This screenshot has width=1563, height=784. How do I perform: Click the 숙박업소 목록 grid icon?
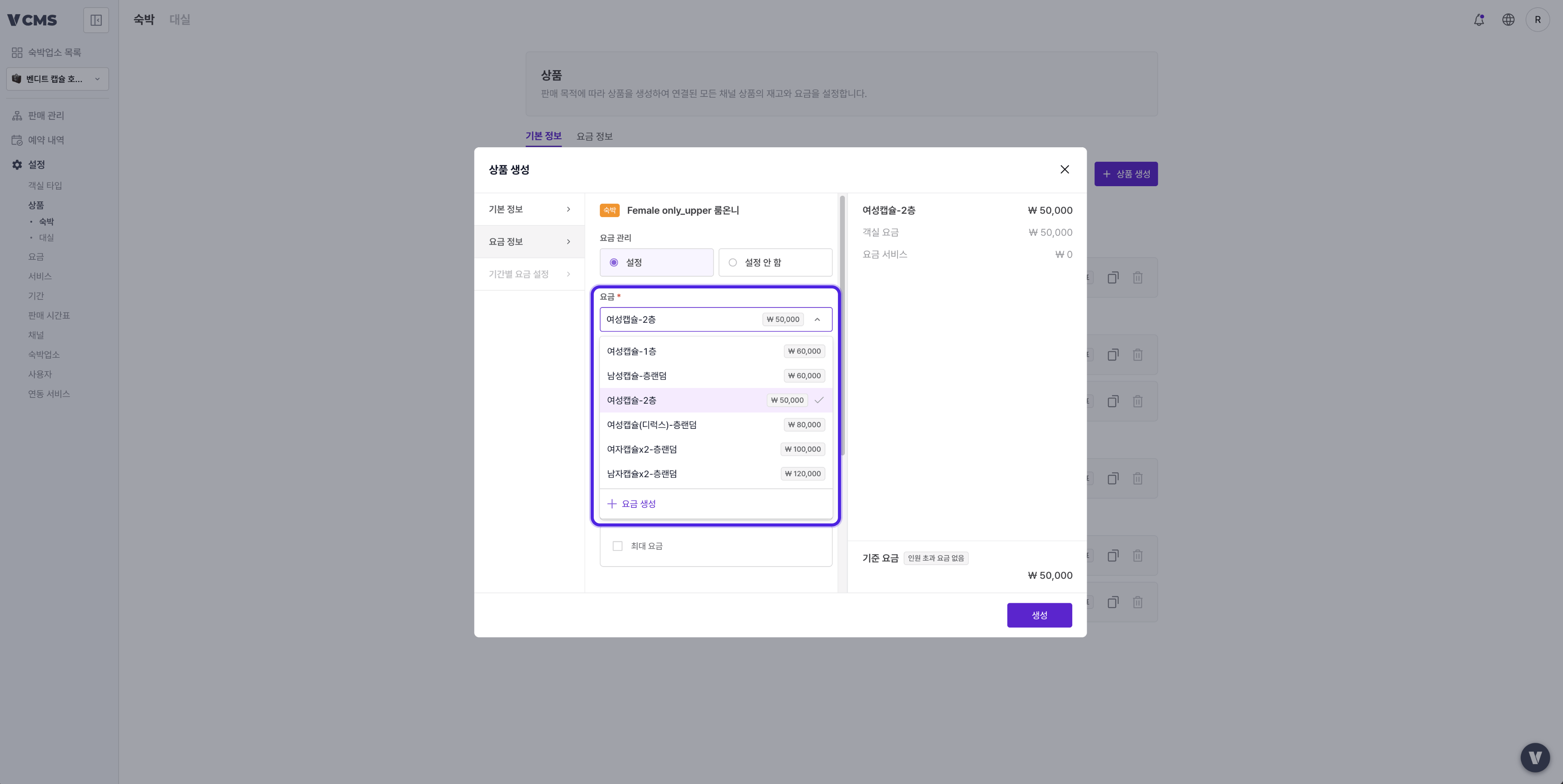17,53
